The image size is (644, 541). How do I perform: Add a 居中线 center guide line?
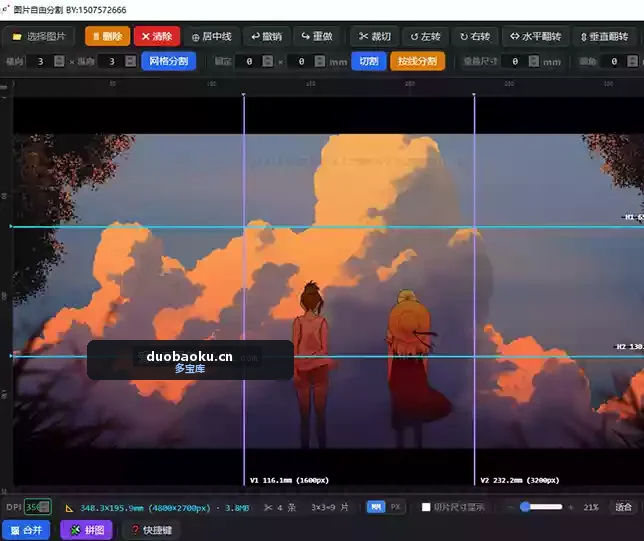(x=212, y=37)
